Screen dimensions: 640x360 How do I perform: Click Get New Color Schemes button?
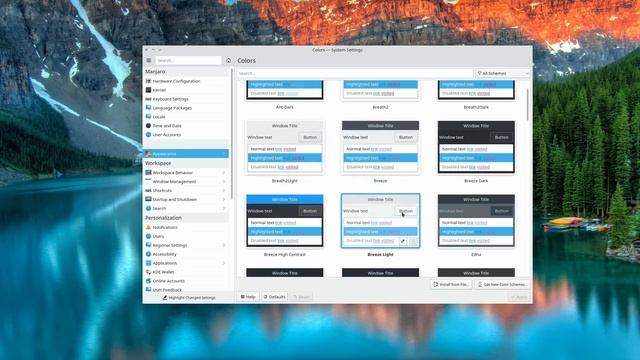pyautogui.click(x=502, y=284)
